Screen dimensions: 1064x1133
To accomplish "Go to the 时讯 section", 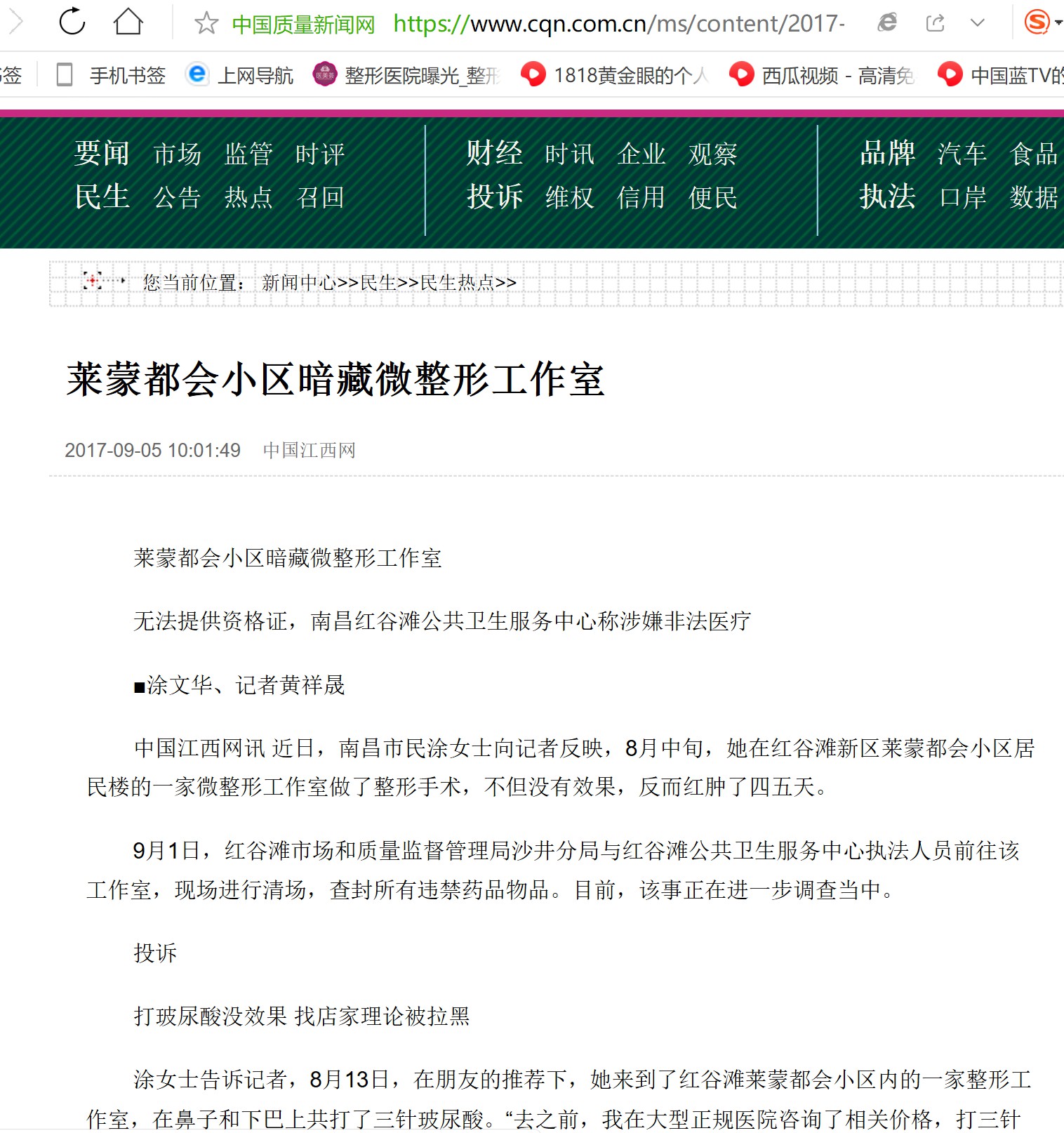I will (x=570, y=154).
